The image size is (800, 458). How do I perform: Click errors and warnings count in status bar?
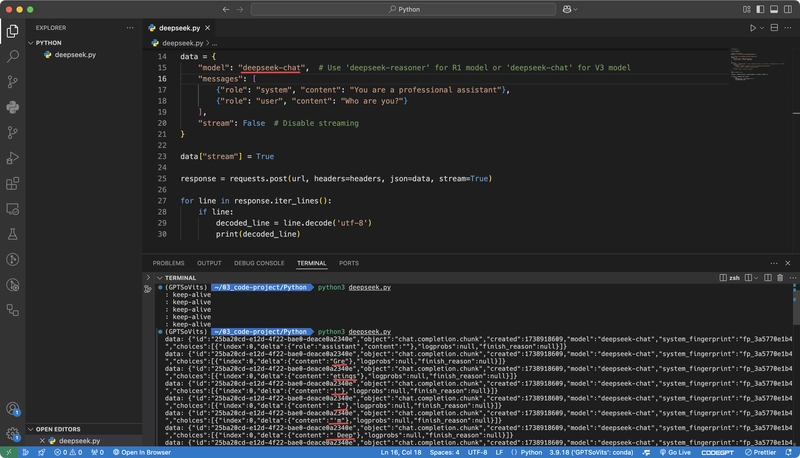[68, 452]
